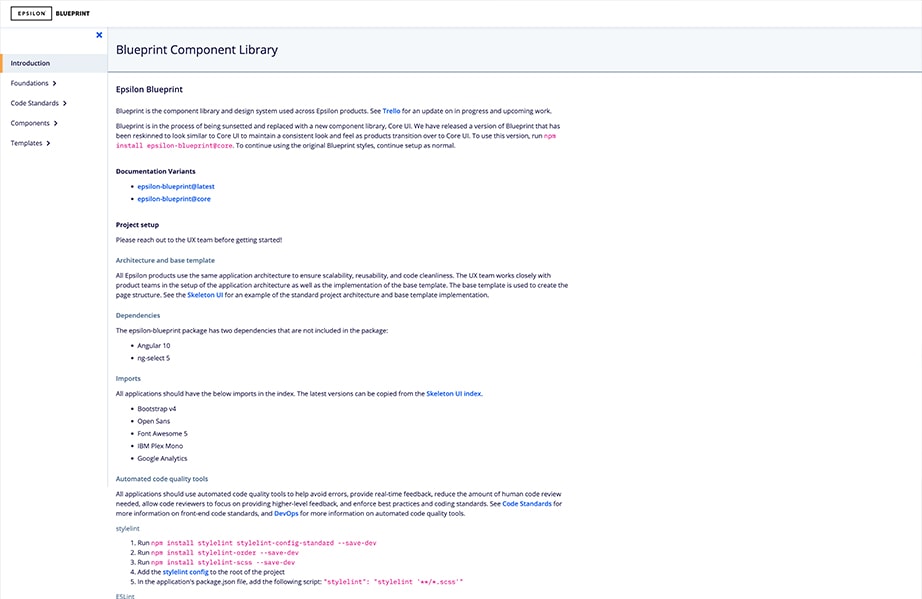This screenshot has width=922, height=599.
Task: Expand the Foundations chevron
Action: [54, 83]
